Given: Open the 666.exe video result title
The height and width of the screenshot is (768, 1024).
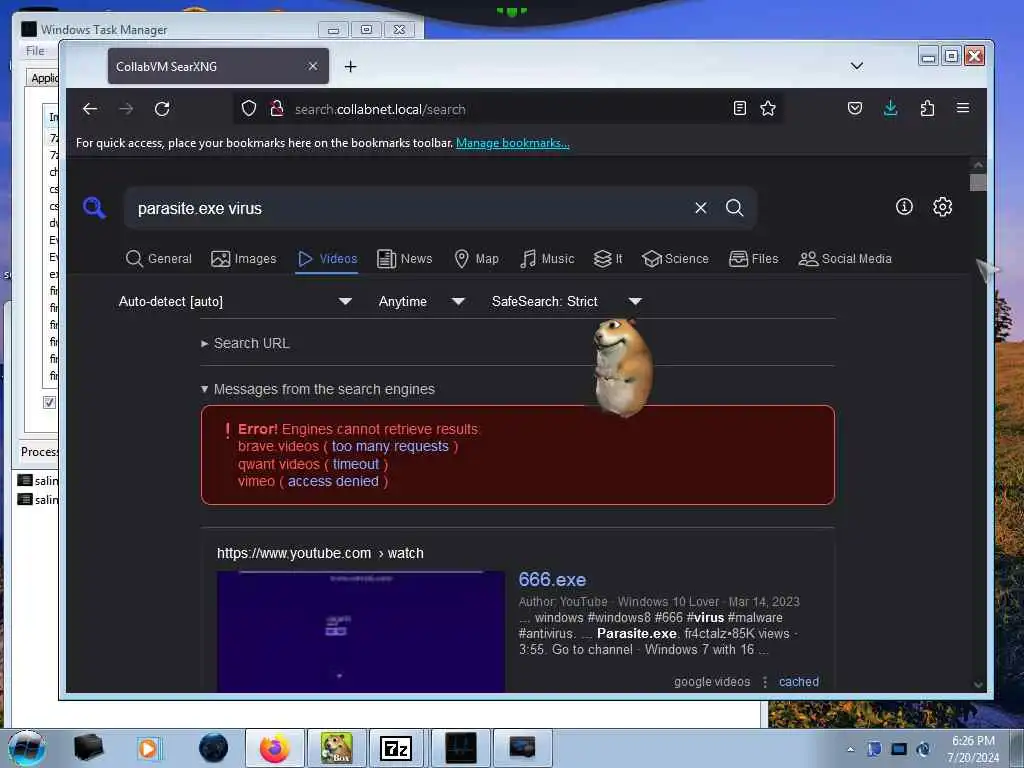Looking at the screenshot, I should point(552,579).
